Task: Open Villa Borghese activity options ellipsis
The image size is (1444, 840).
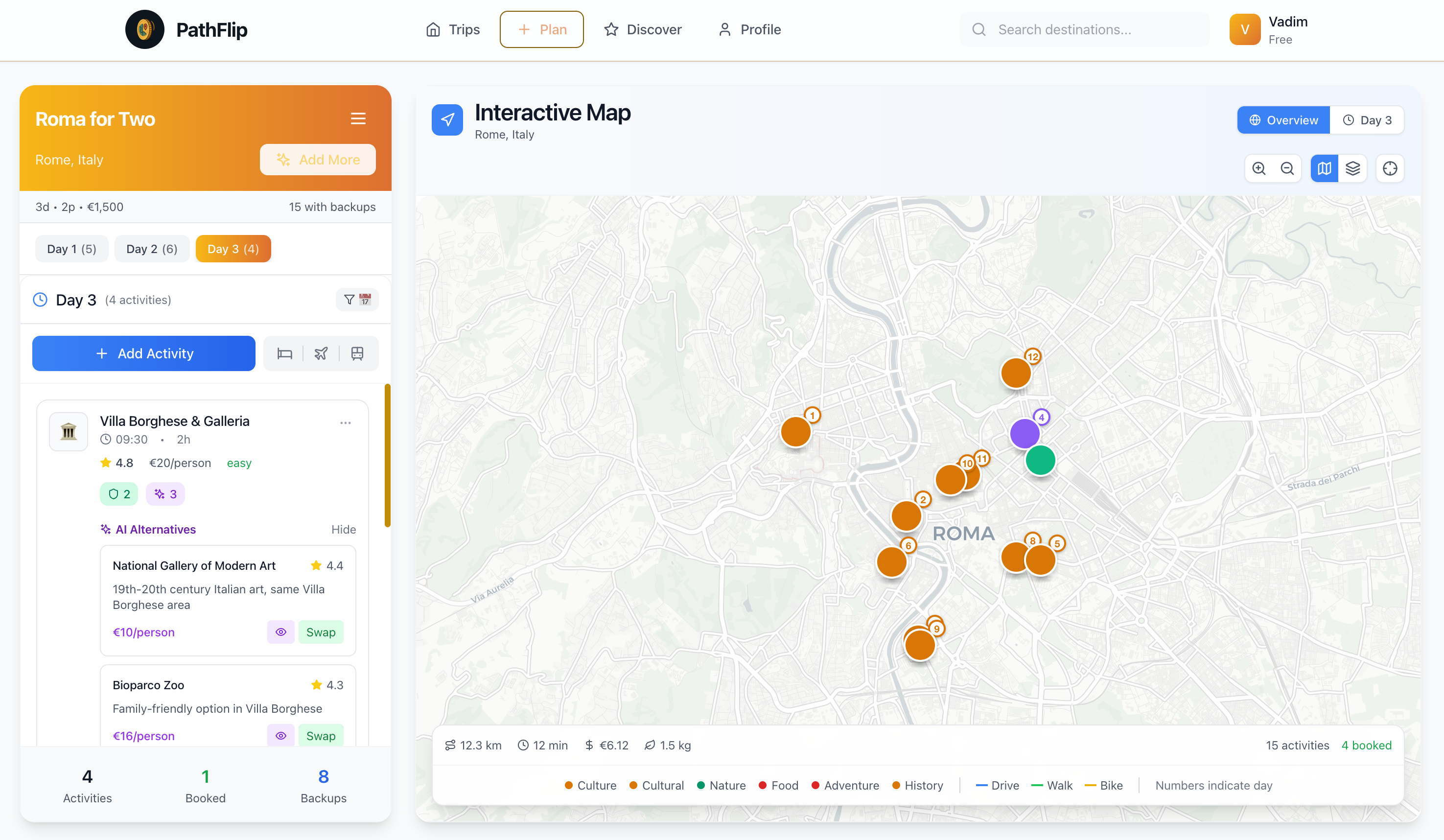Action: 346,423
